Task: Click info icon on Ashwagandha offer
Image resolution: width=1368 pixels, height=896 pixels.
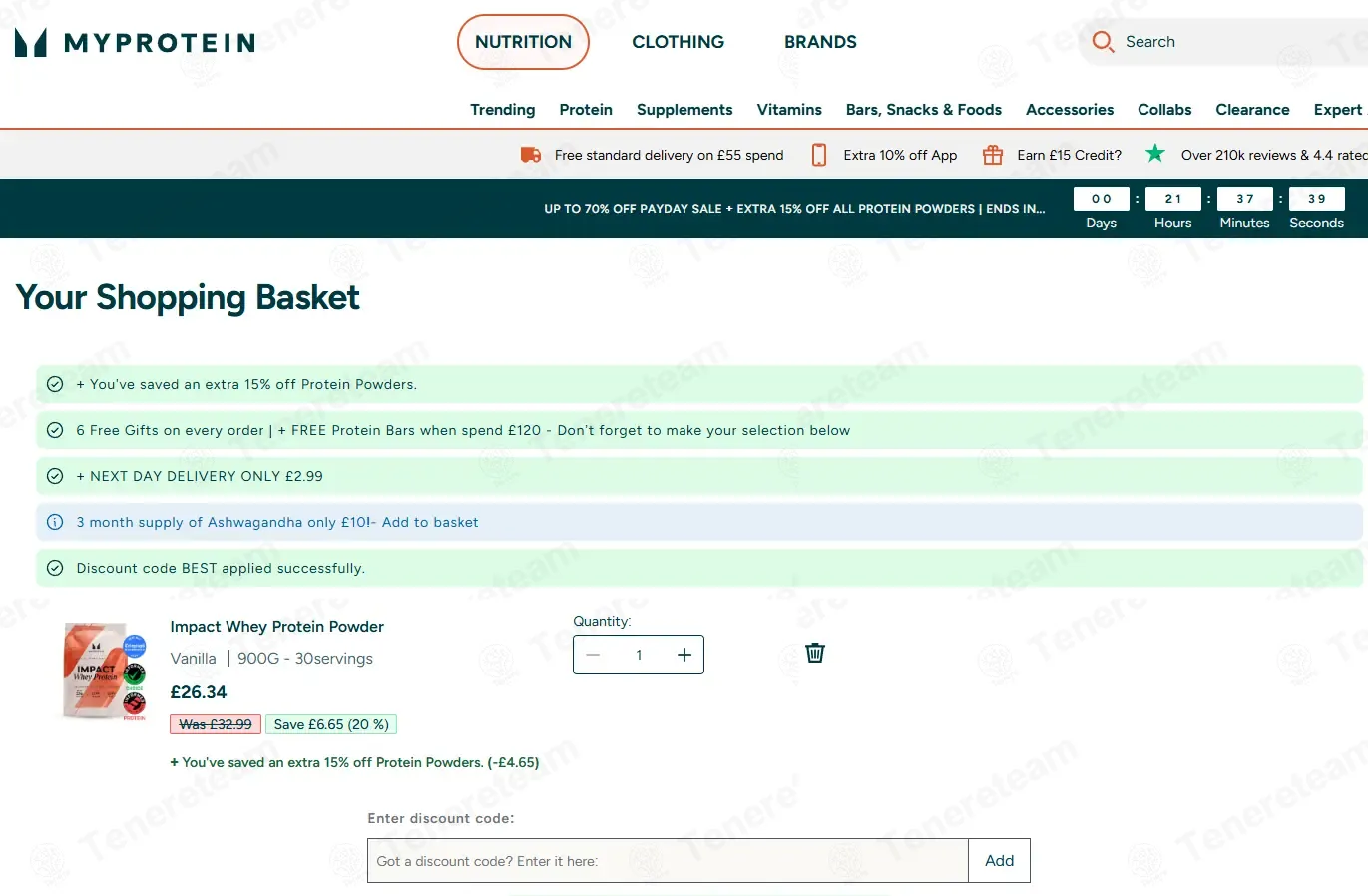Action: (x=55, y=522)
